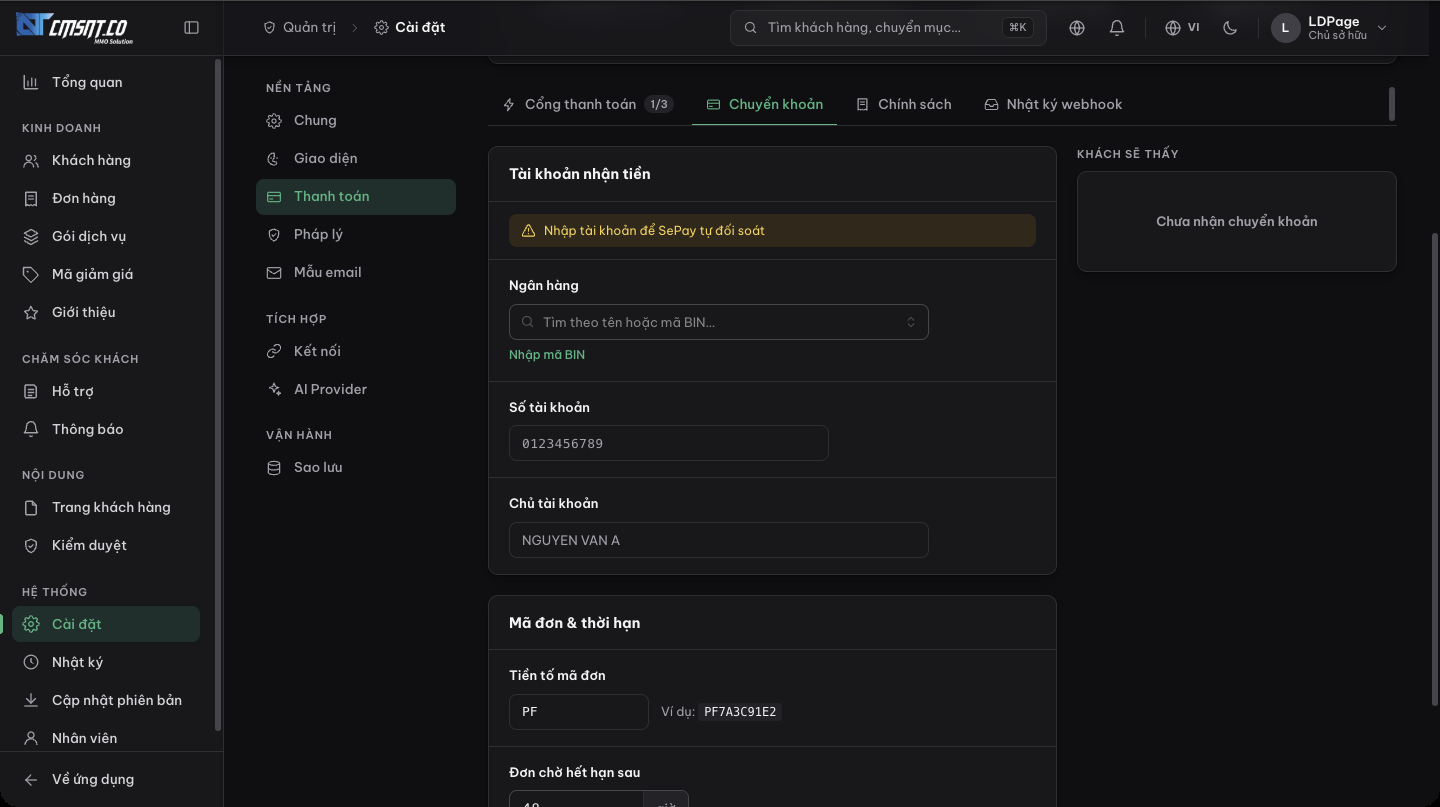
Task: Go back via Về ứng dụng
Action: 106,779
